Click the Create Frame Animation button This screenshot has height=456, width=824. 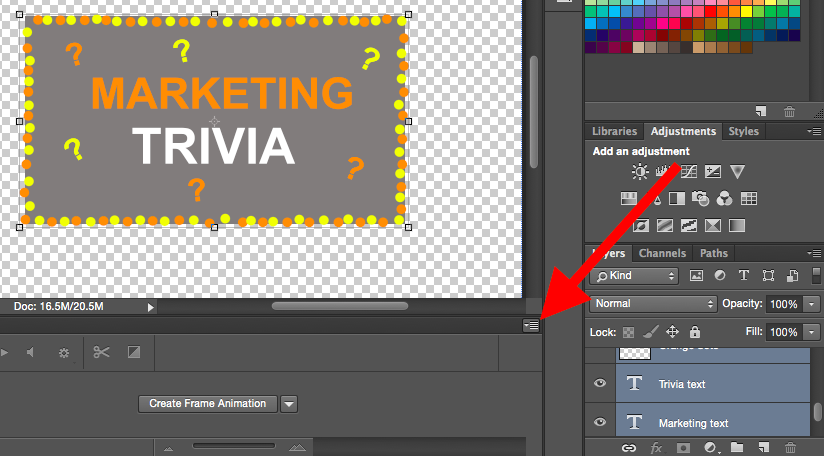tap(208, 403)
